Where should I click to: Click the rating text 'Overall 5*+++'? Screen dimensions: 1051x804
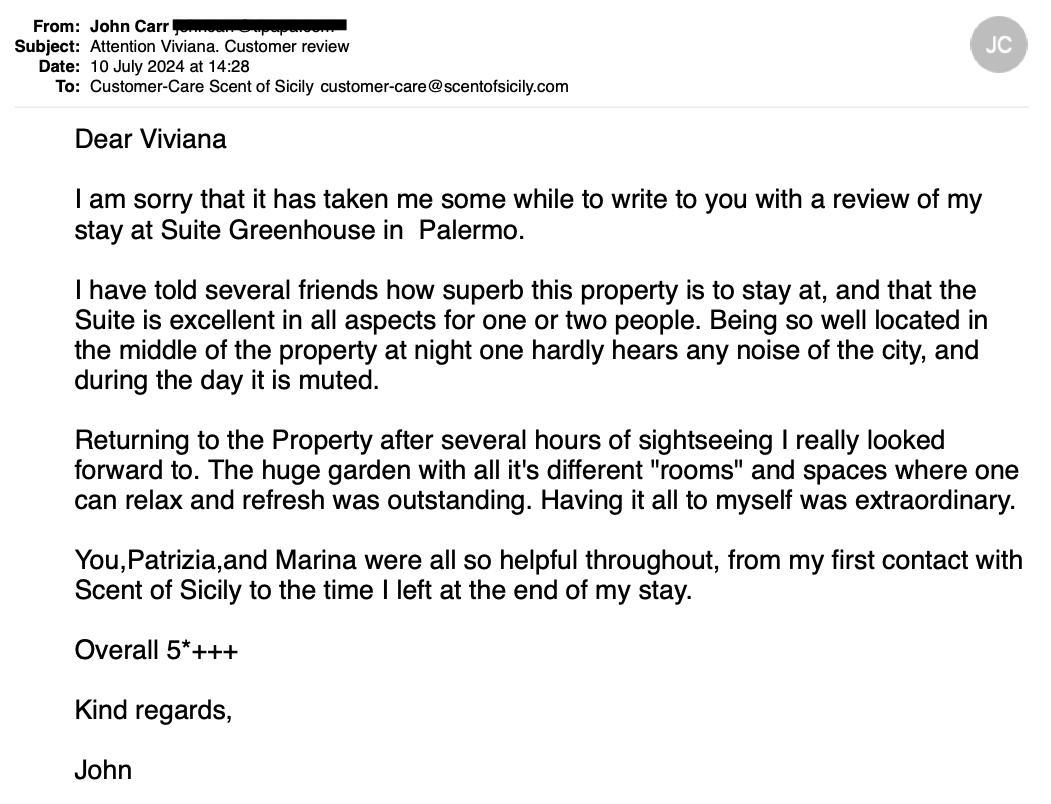(156, 651)
